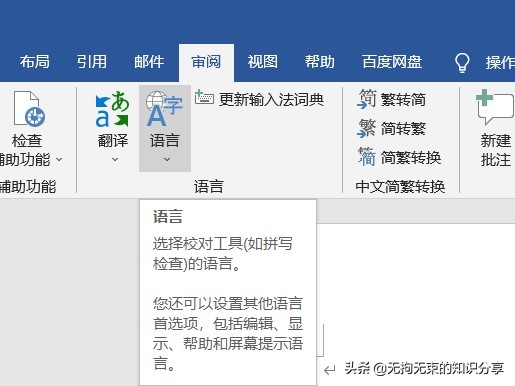This screenshot has width=515, height=386.
Task: Click the 检查 label under accessibility icon
Action: click(27, 140)
